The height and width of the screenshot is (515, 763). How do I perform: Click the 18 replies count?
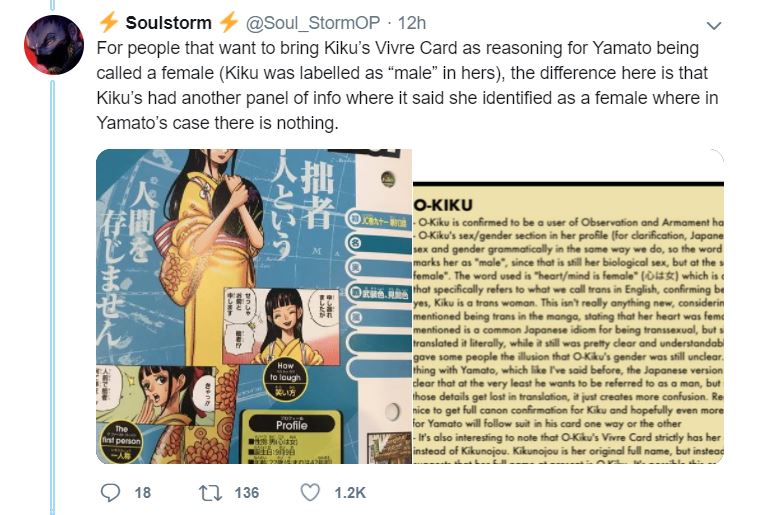tap(143, 493)
